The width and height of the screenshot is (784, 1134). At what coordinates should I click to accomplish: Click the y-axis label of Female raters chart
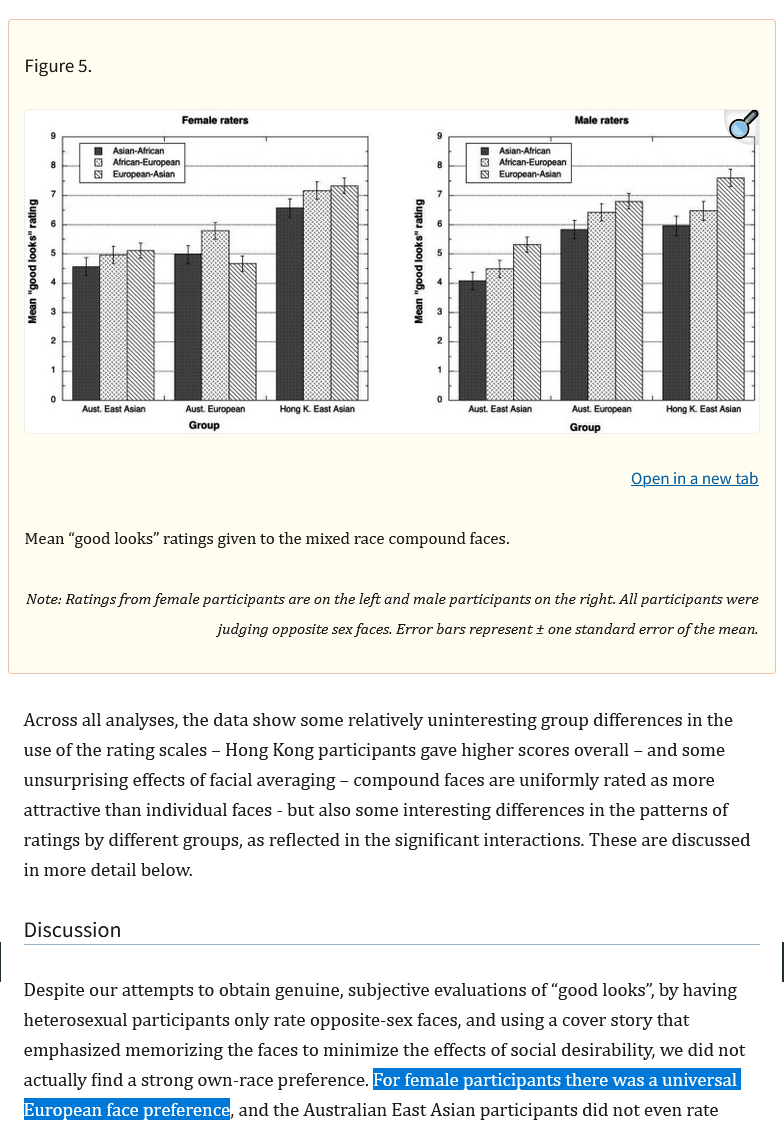[x=32, y=262]
